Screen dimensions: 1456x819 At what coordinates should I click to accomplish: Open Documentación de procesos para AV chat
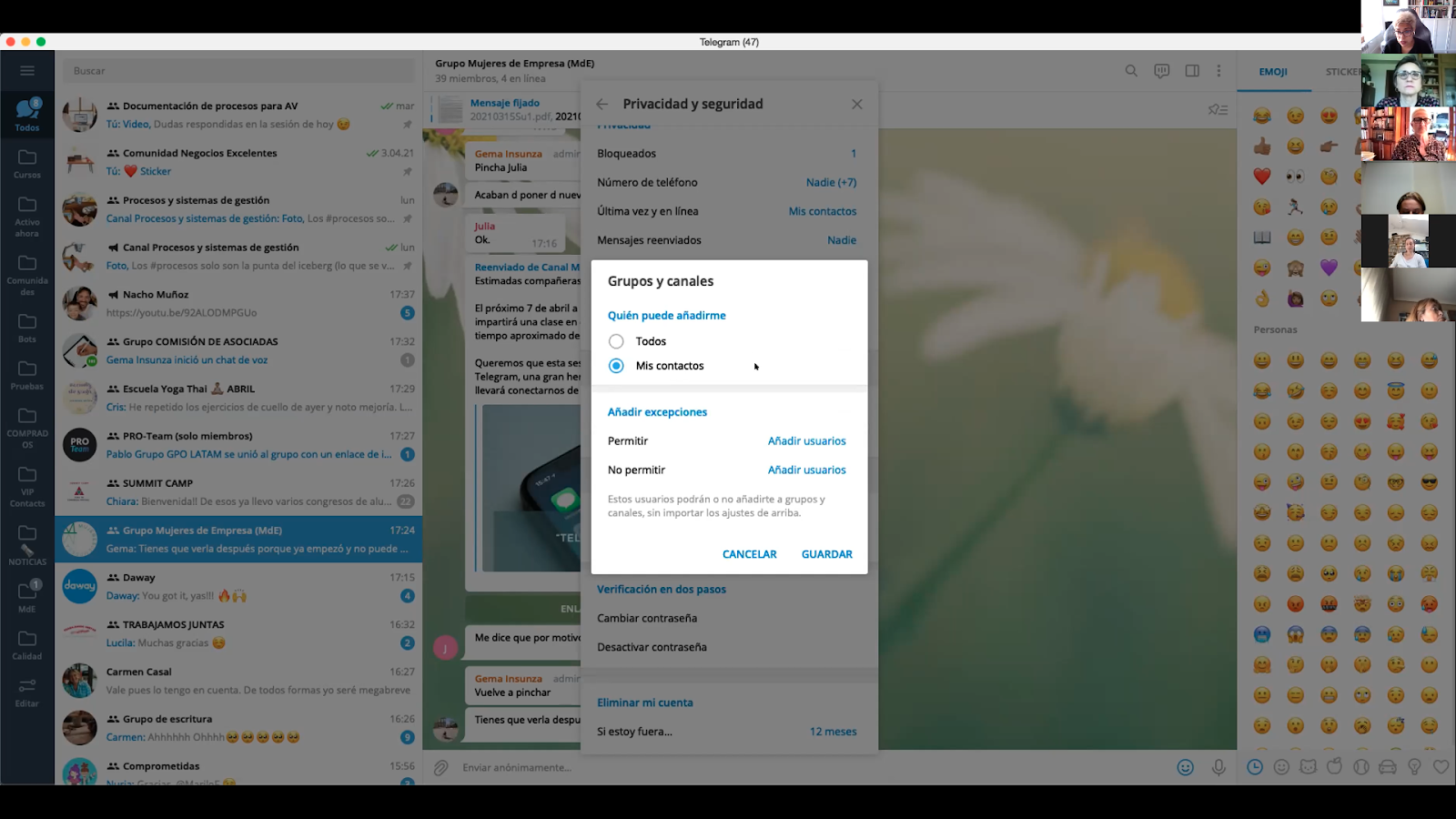pos(238,115)
